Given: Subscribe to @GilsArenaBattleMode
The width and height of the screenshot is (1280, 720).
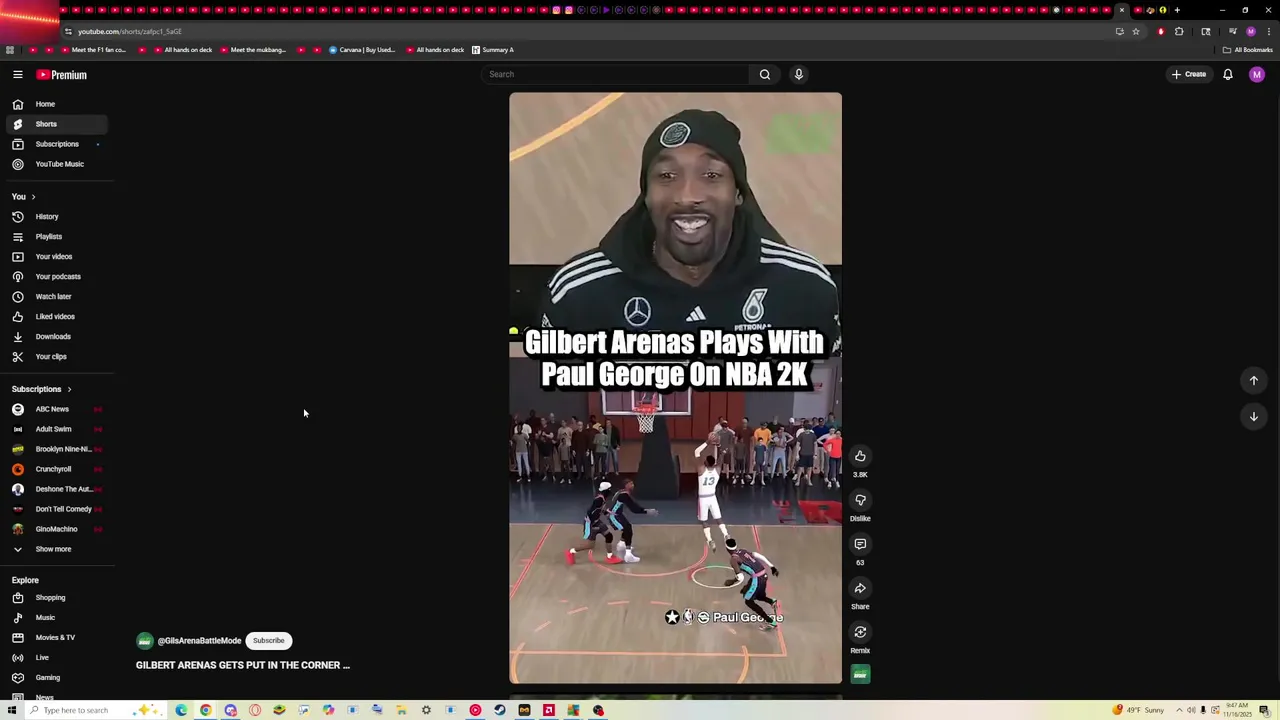Looking at the screenshot, I should 268,640.
